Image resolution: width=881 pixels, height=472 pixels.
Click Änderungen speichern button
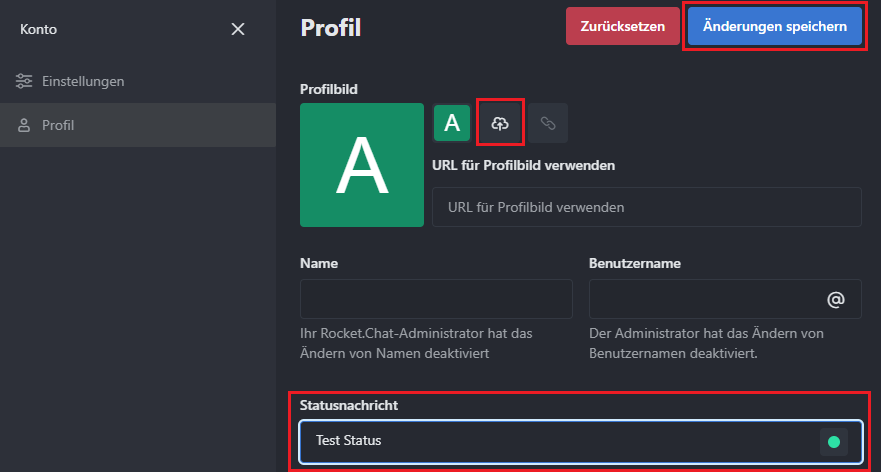[775, 26]
